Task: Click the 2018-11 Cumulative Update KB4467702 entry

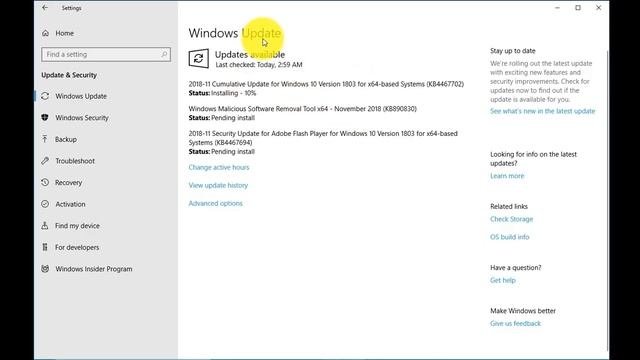Action: pos(326,84)
